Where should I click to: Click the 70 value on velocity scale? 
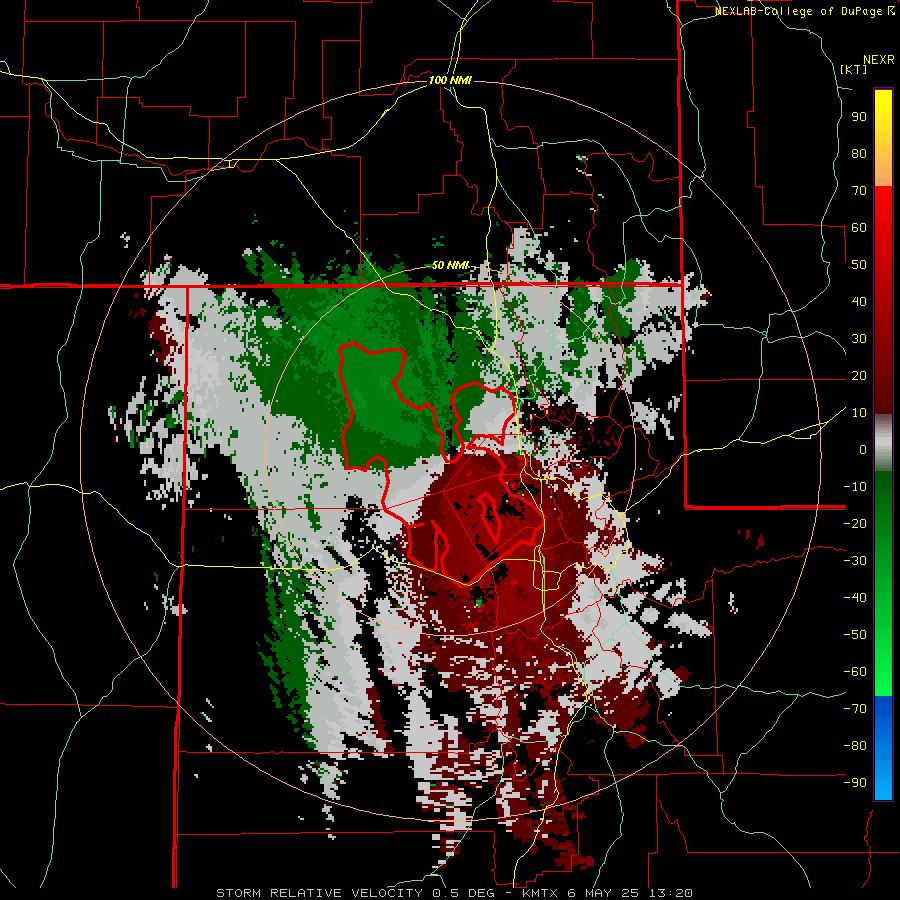pyautogui.click(x=859, y=191)
